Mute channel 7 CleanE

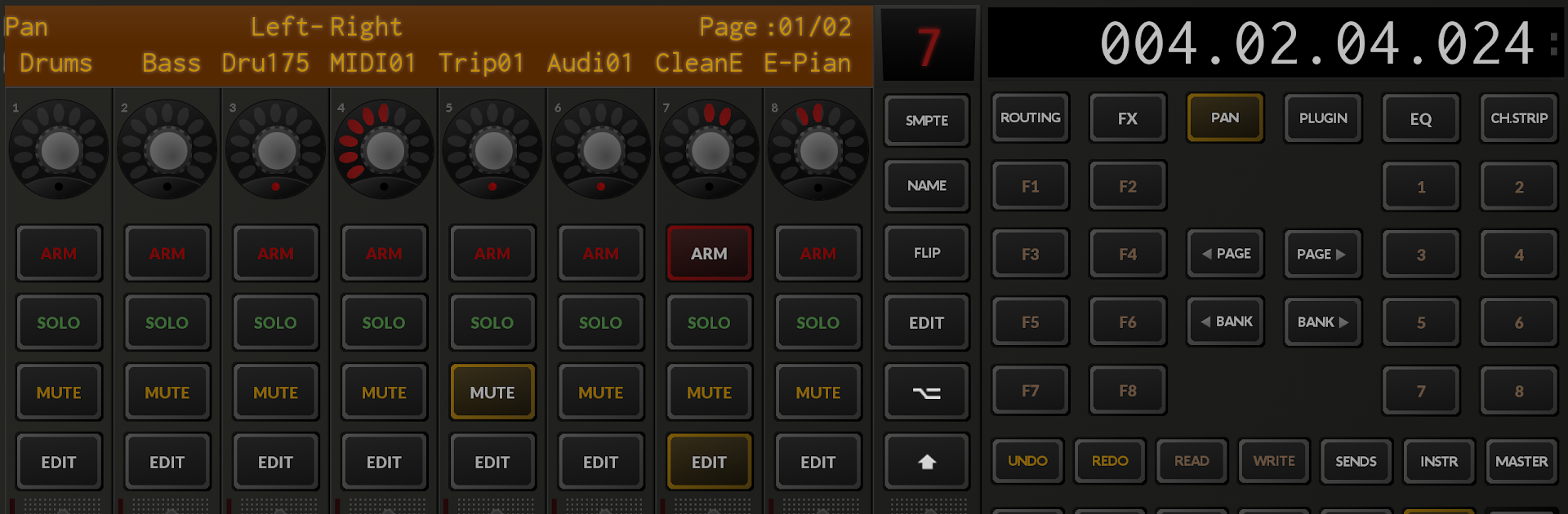click(709, 392)
